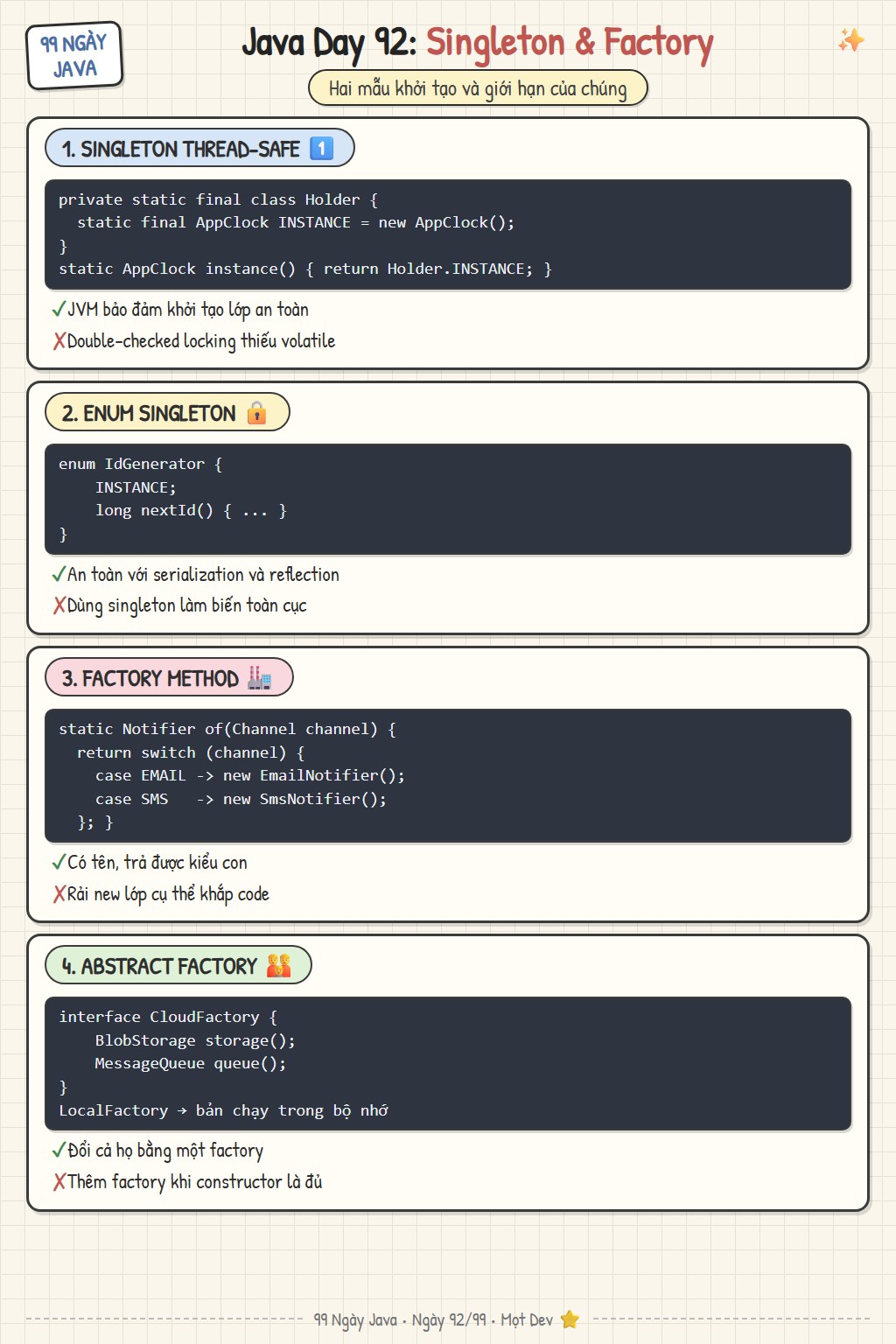Click the '99 NGÀY JAVA' badge
Screen dimensions: 896x1344
pyautogui.click(x=74, y=56)
